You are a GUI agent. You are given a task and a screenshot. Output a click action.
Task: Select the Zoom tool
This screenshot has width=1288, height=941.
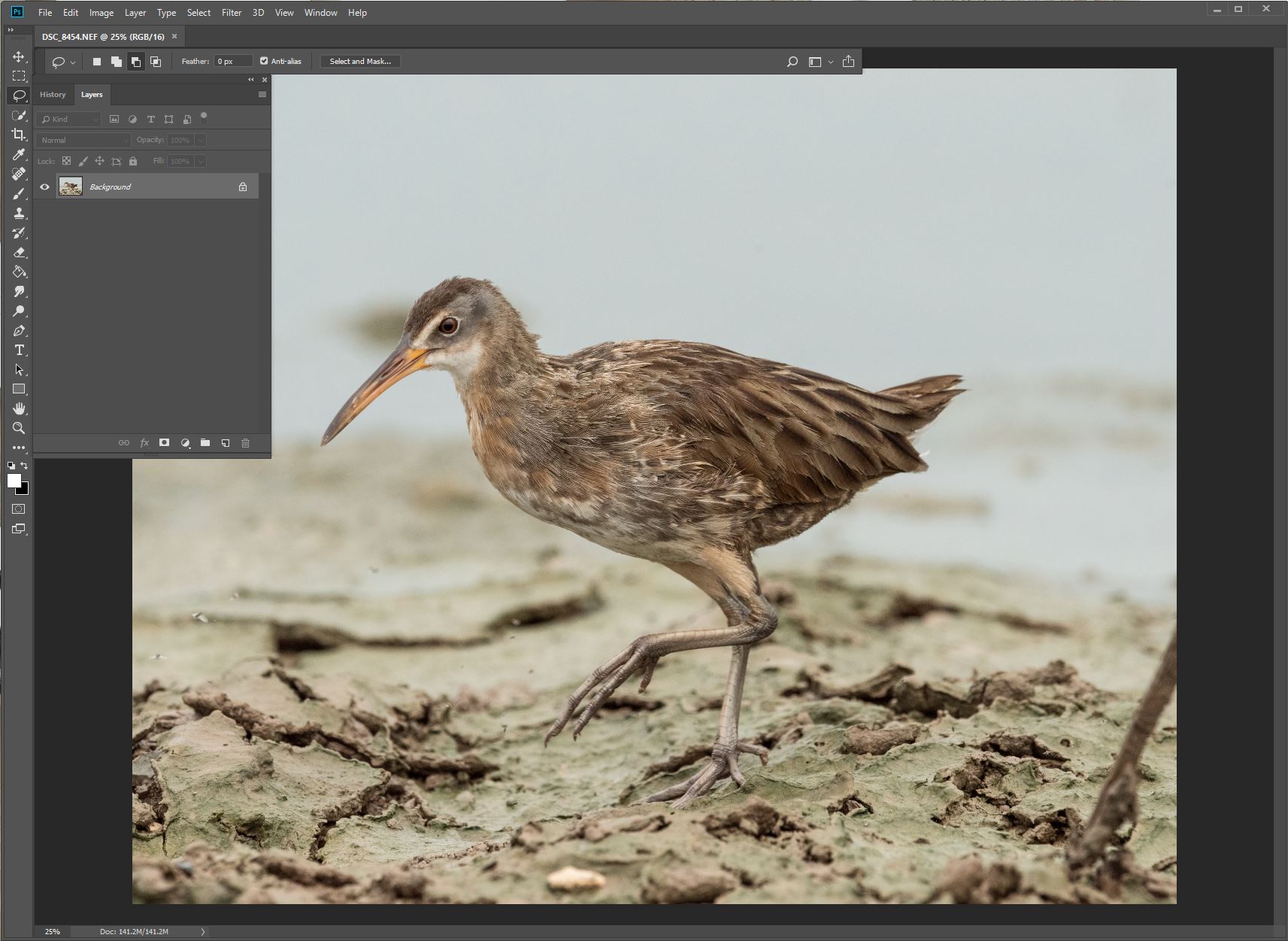click(x=19, y=428)
